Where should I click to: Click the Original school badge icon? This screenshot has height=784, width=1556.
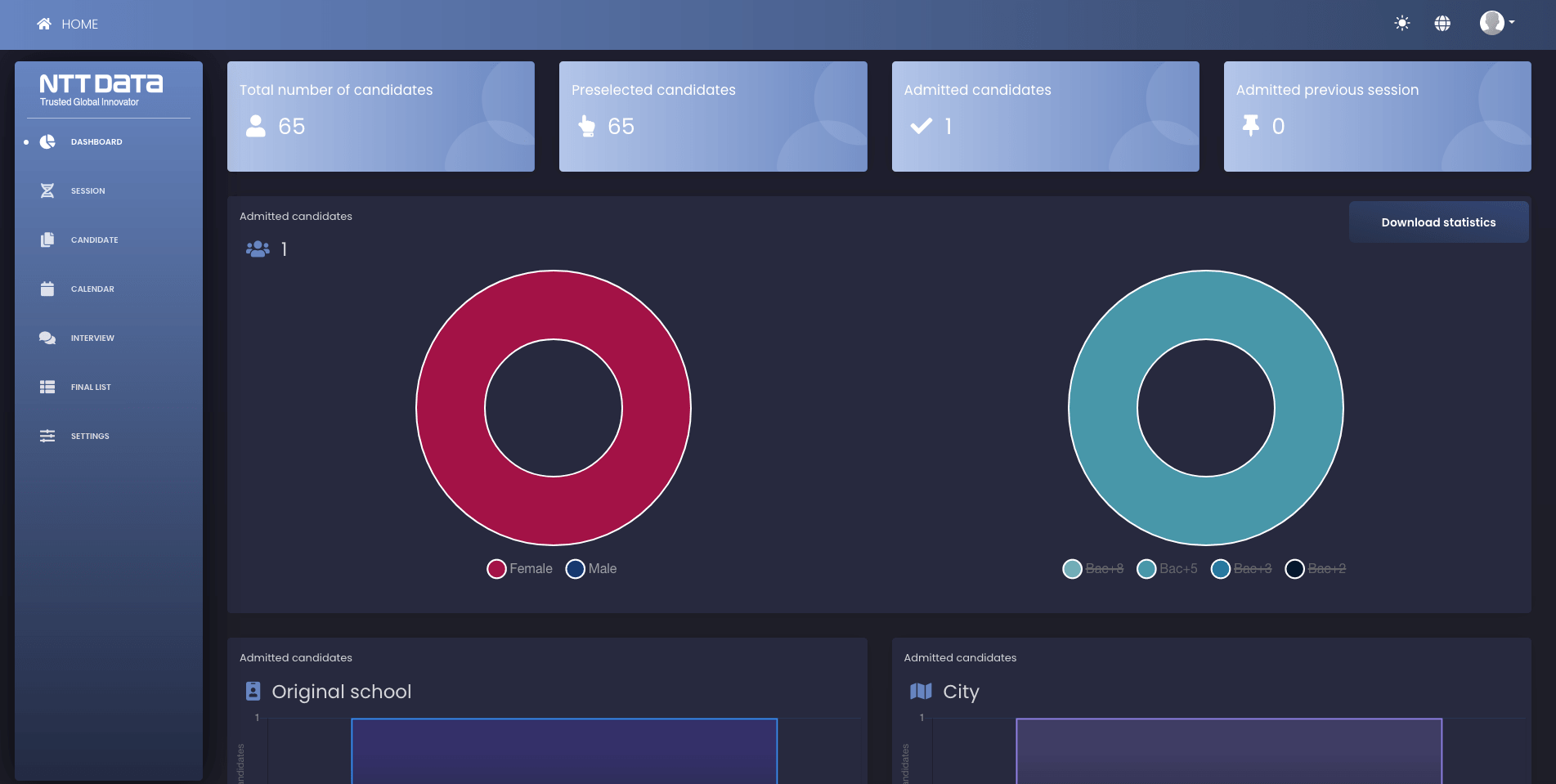[253, 692]
